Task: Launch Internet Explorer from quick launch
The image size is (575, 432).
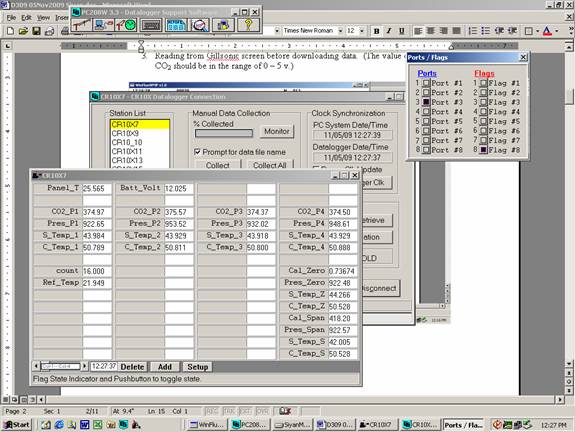Action: coord(59,425)
